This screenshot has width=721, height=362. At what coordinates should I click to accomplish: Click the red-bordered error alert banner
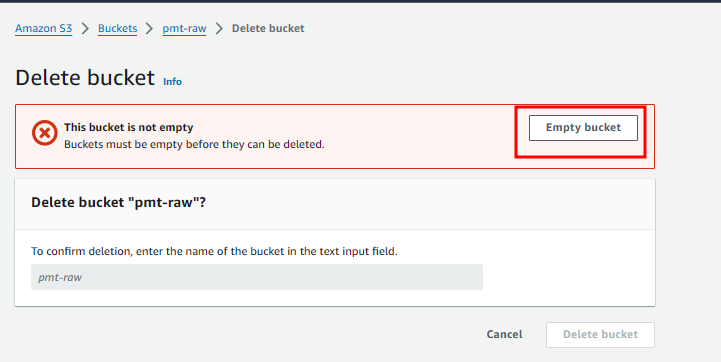pyautogui.click(x=335, y=137)
